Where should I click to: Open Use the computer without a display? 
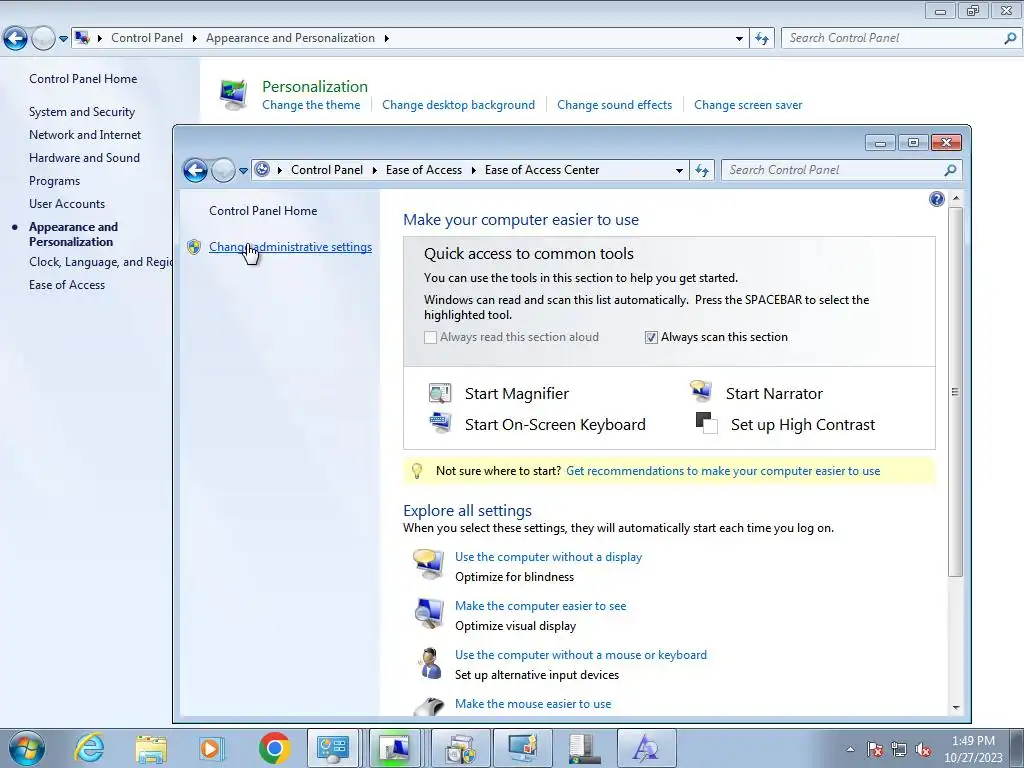tap(549, 557)
